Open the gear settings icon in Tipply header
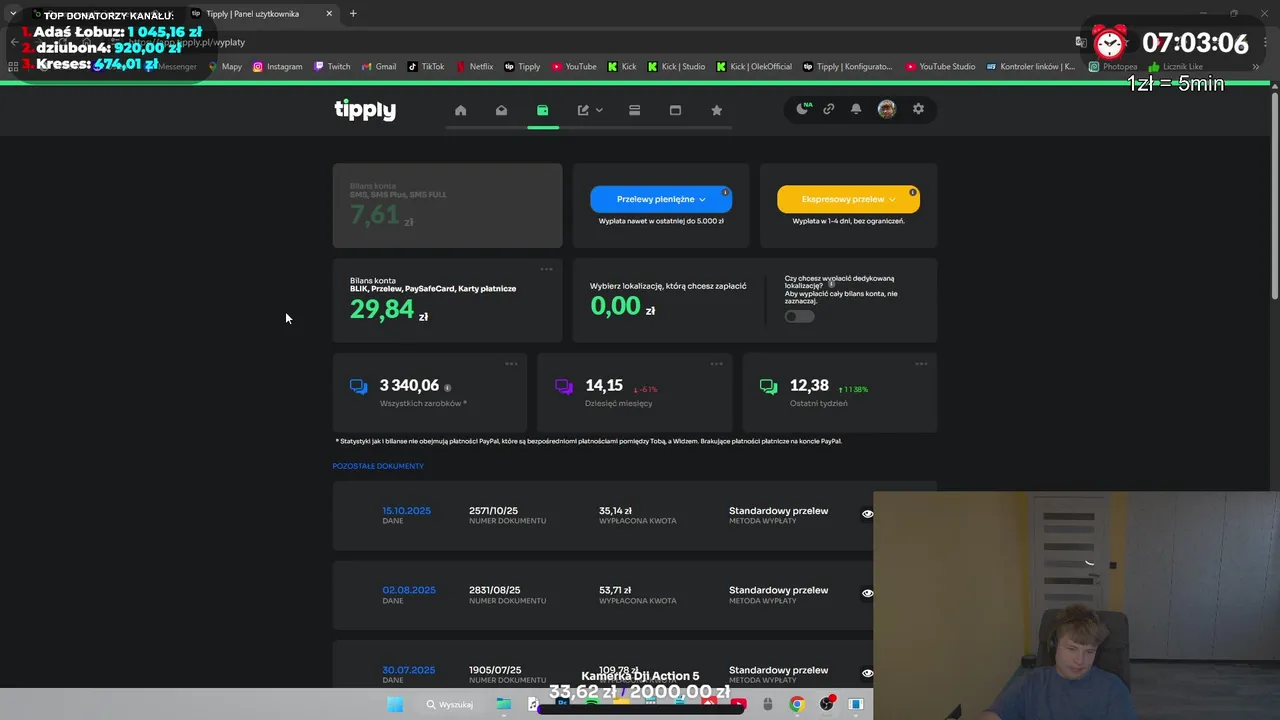This screenshot has height=720, width=1280. 918,109
